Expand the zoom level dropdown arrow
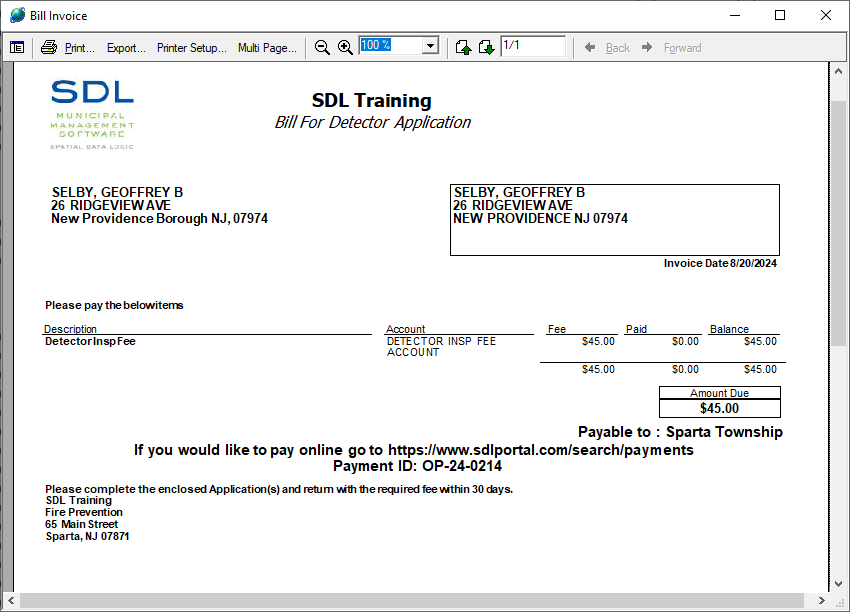 pos(430,46)
